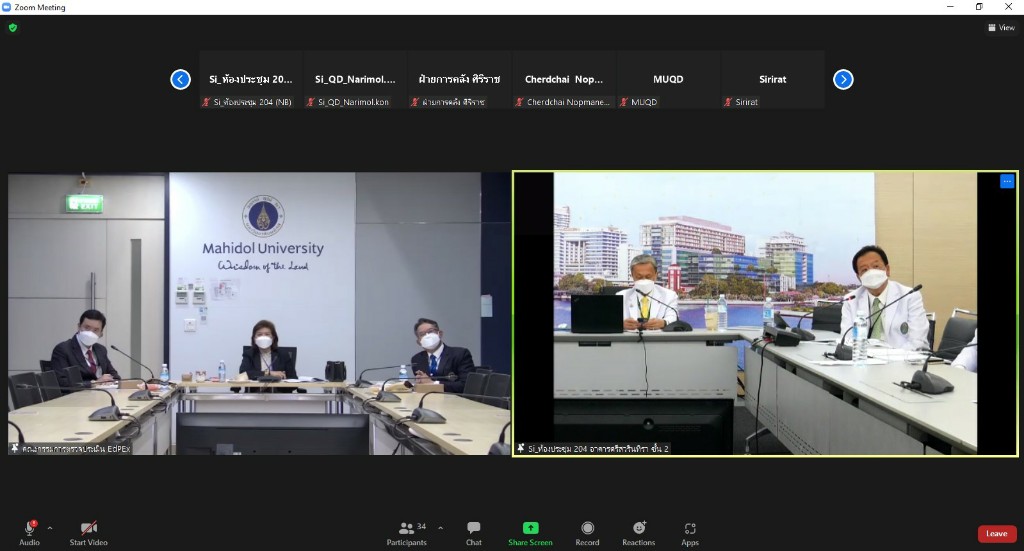Select the Cherdchai Nop... participant tile
The width and height of the screenshot is (1024, 551).
pyautogui.click(x=564, y=80)
